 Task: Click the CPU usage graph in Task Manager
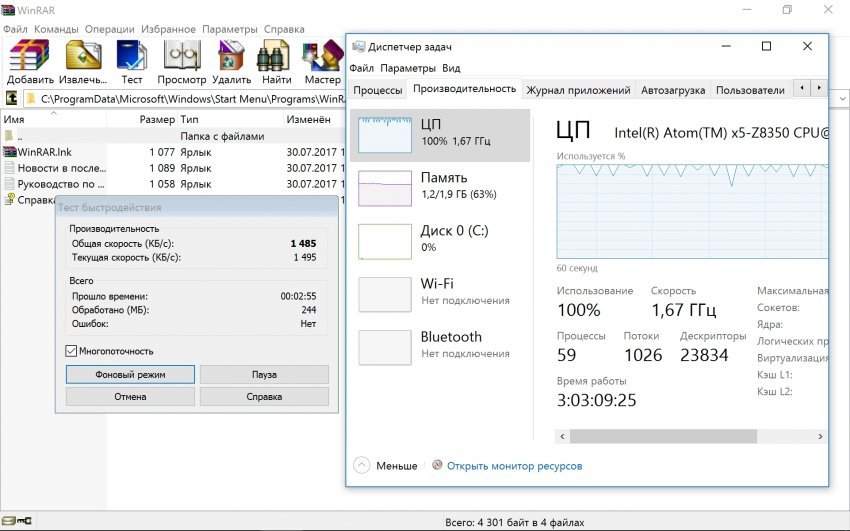click(x=692, y=211)
